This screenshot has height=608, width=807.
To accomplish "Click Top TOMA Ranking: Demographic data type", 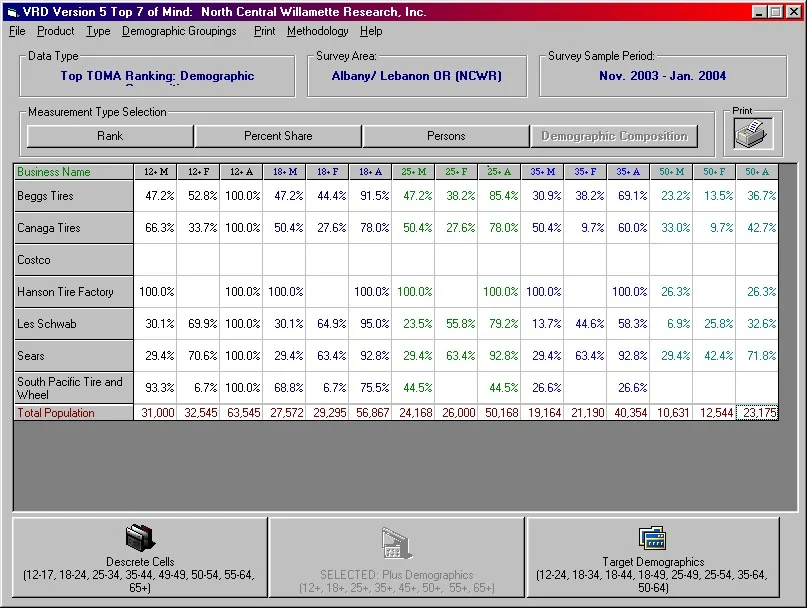I will (157, 76).
